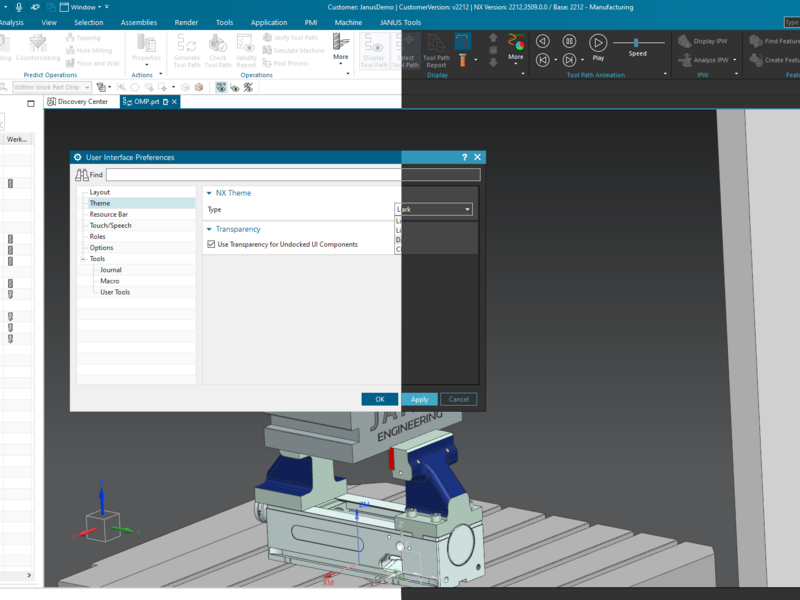Pick the Floor and Wall operation
The width and height of the screenshot is (800, 600).
[92, 63]
